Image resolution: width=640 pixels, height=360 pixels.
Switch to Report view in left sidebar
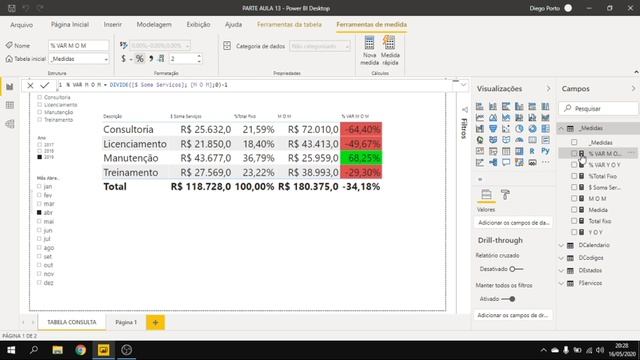[x=10, y=87]
